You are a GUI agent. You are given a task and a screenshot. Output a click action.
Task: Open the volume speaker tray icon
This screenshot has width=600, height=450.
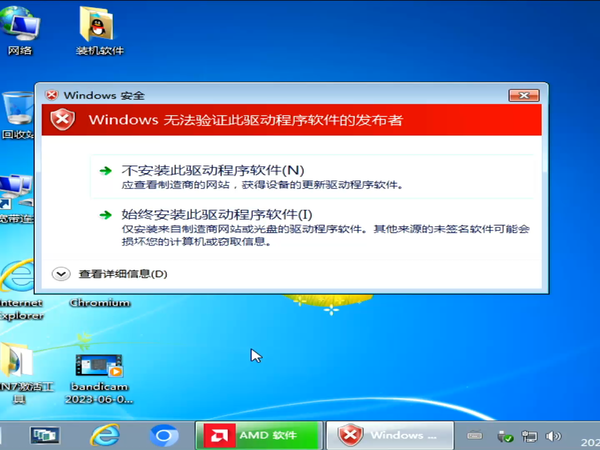tap(553, 436)
